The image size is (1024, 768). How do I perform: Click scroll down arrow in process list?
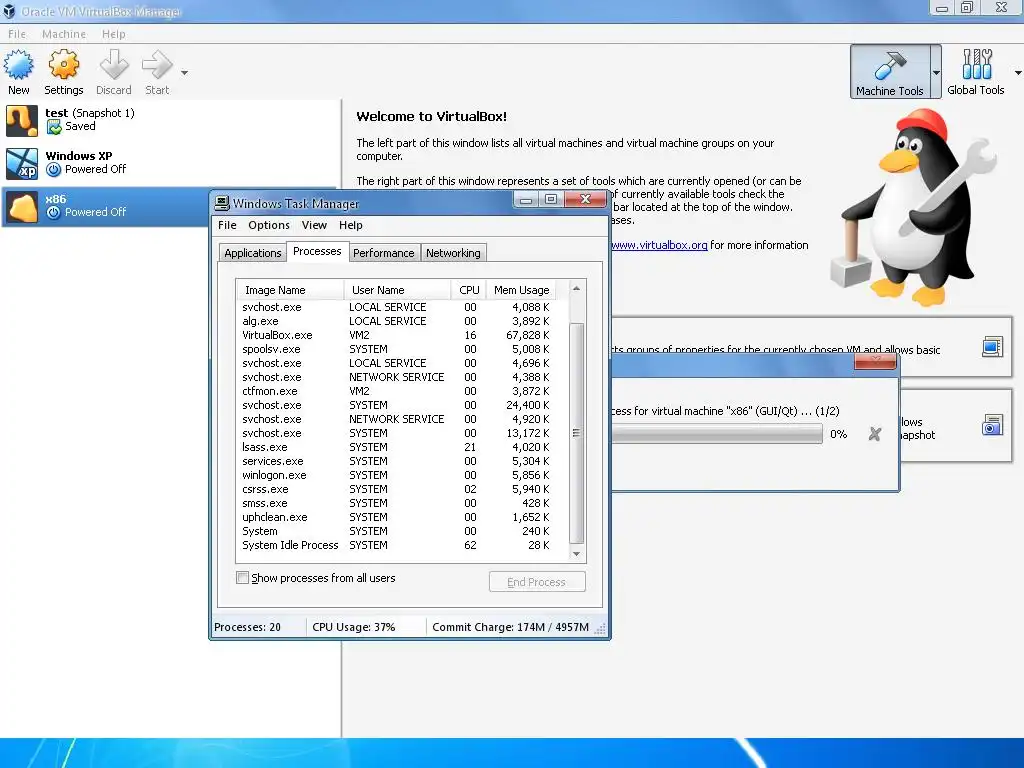click(x=576, y=554)
